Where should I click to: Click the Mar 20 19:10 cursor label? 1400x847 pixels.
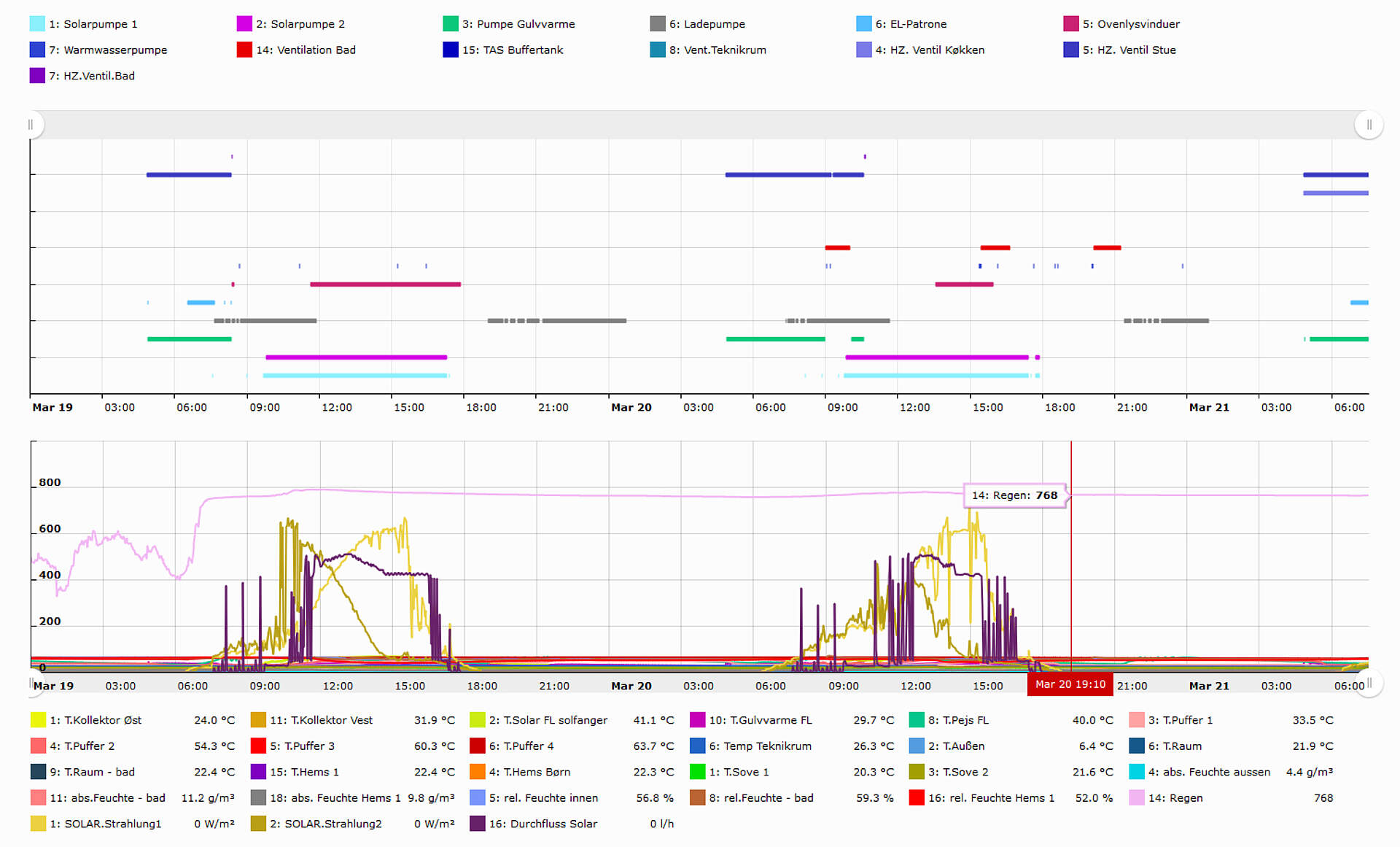click(x=1070, y=684)
